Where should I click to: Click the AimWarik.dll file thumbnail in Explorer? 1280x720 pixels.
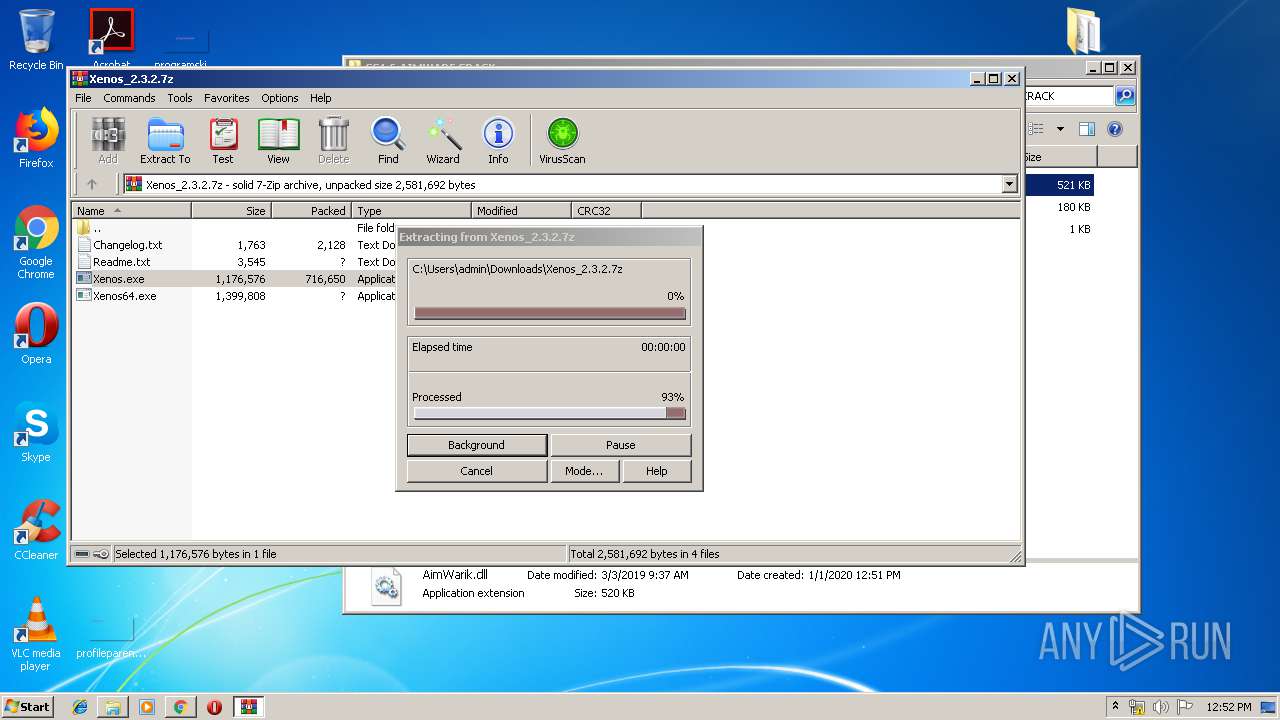pos(386,586)
